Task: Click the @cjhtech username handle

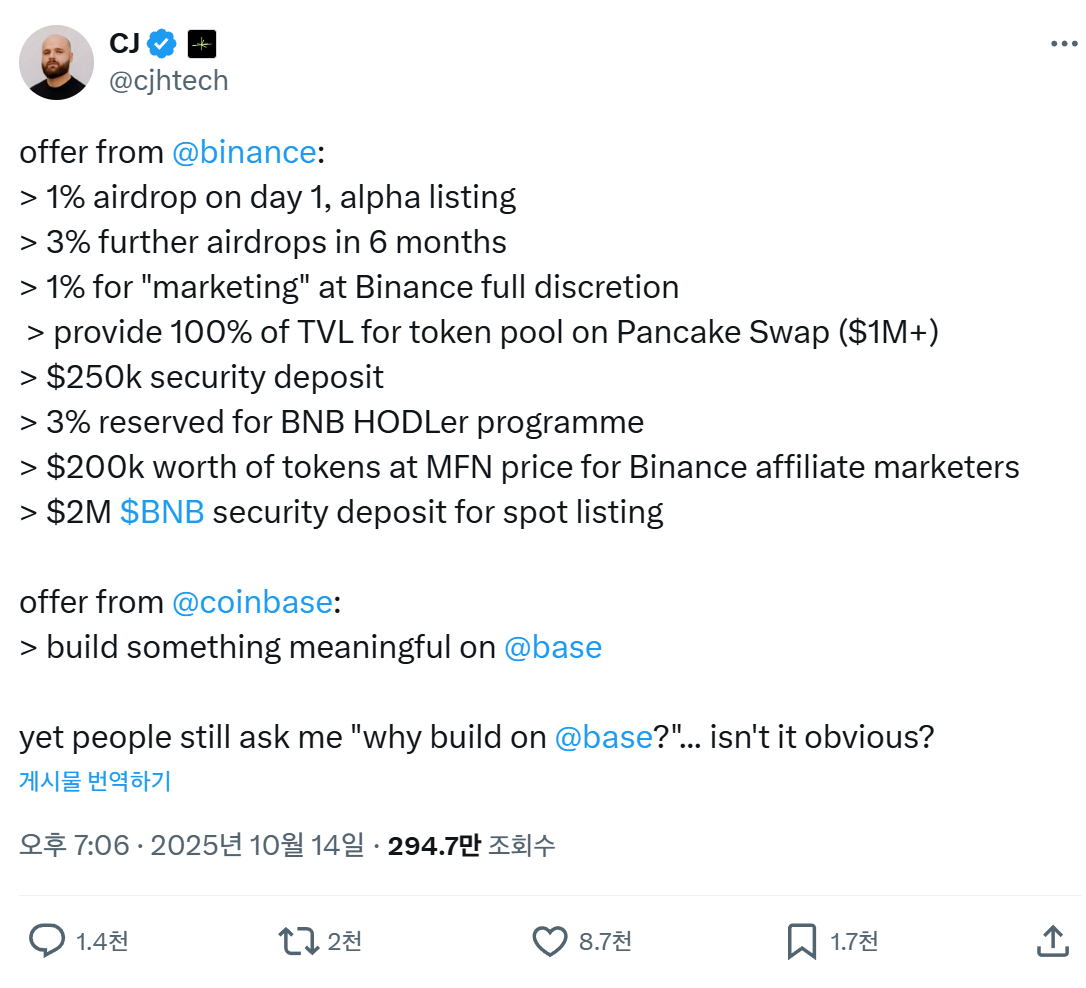Action: [168, 80]
